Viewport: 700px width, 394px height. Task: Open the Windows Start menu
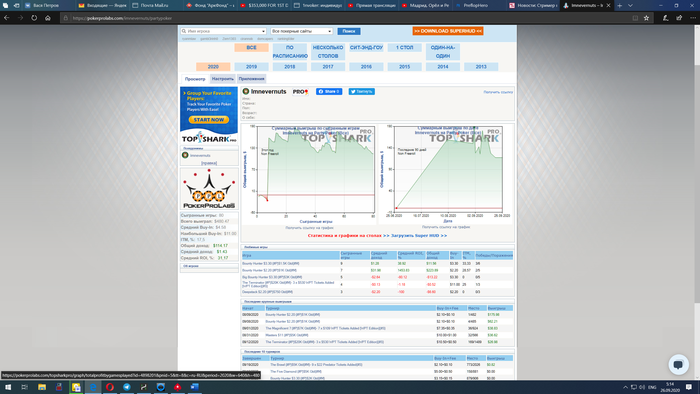8,387
